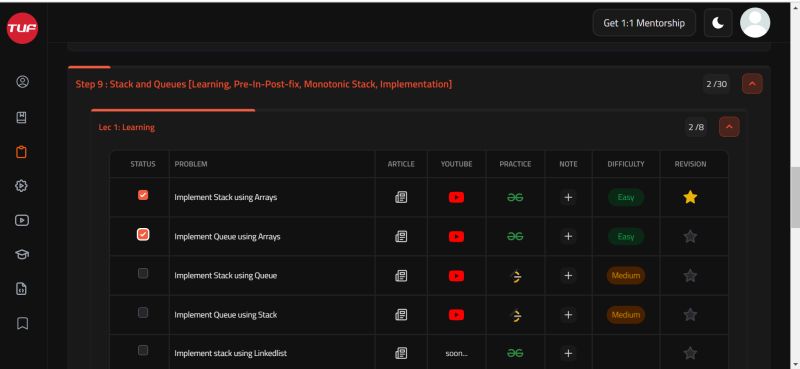Uncheck the status for Implement Stack using Arrays
This screenshot has height=369, width=800.
tap(143, 195)
